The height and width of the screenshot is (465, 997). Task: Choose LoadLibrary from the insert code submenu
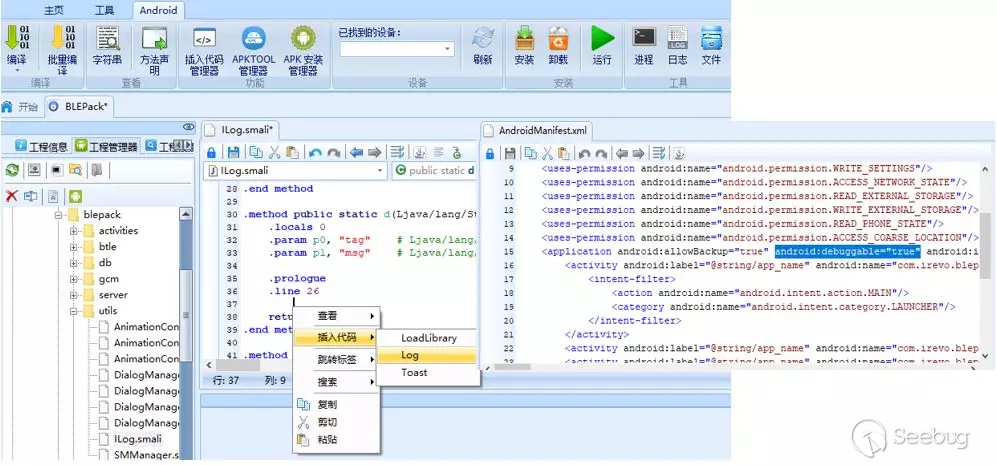(428, 338)
